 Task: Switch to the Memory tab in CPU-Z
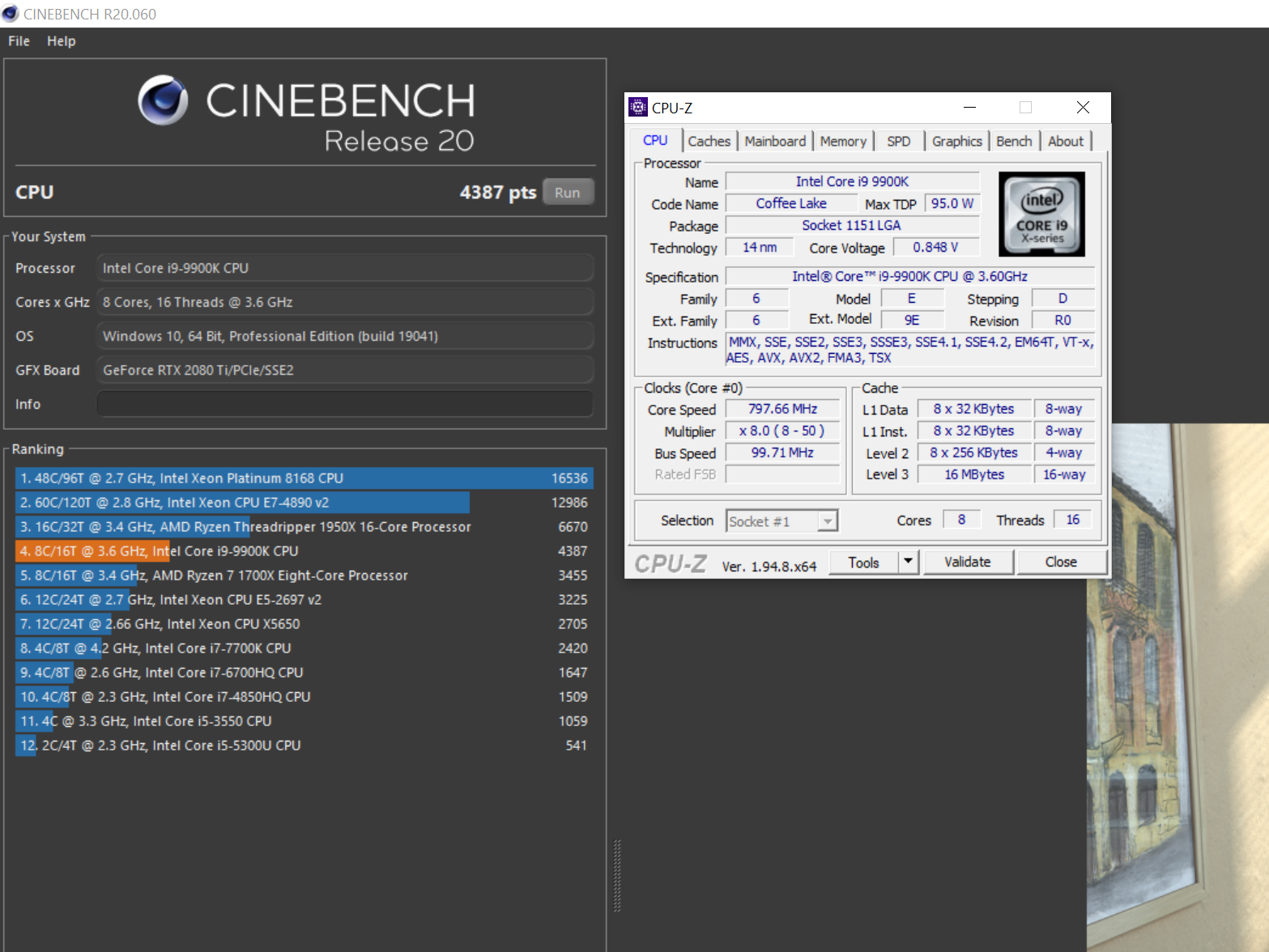[x=843, y=141]
